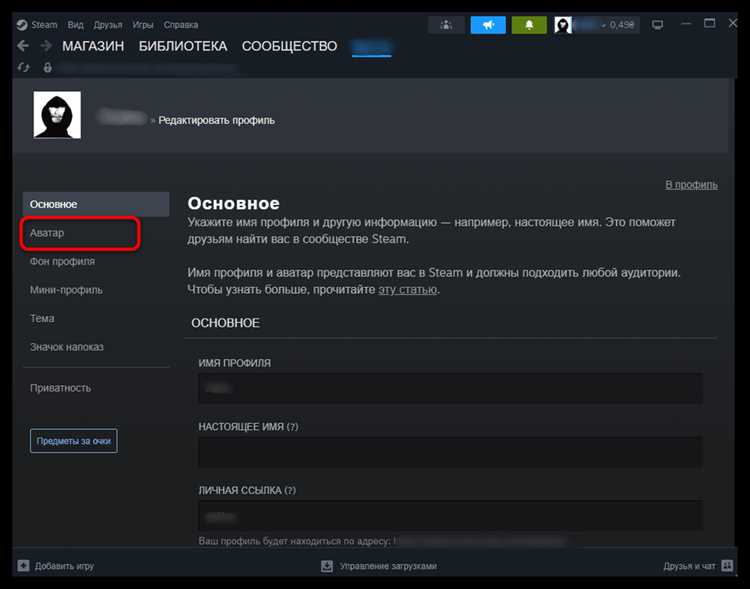Open the Друзья menu
Screen dimensions: 750x589
click(x=108, y=25)
